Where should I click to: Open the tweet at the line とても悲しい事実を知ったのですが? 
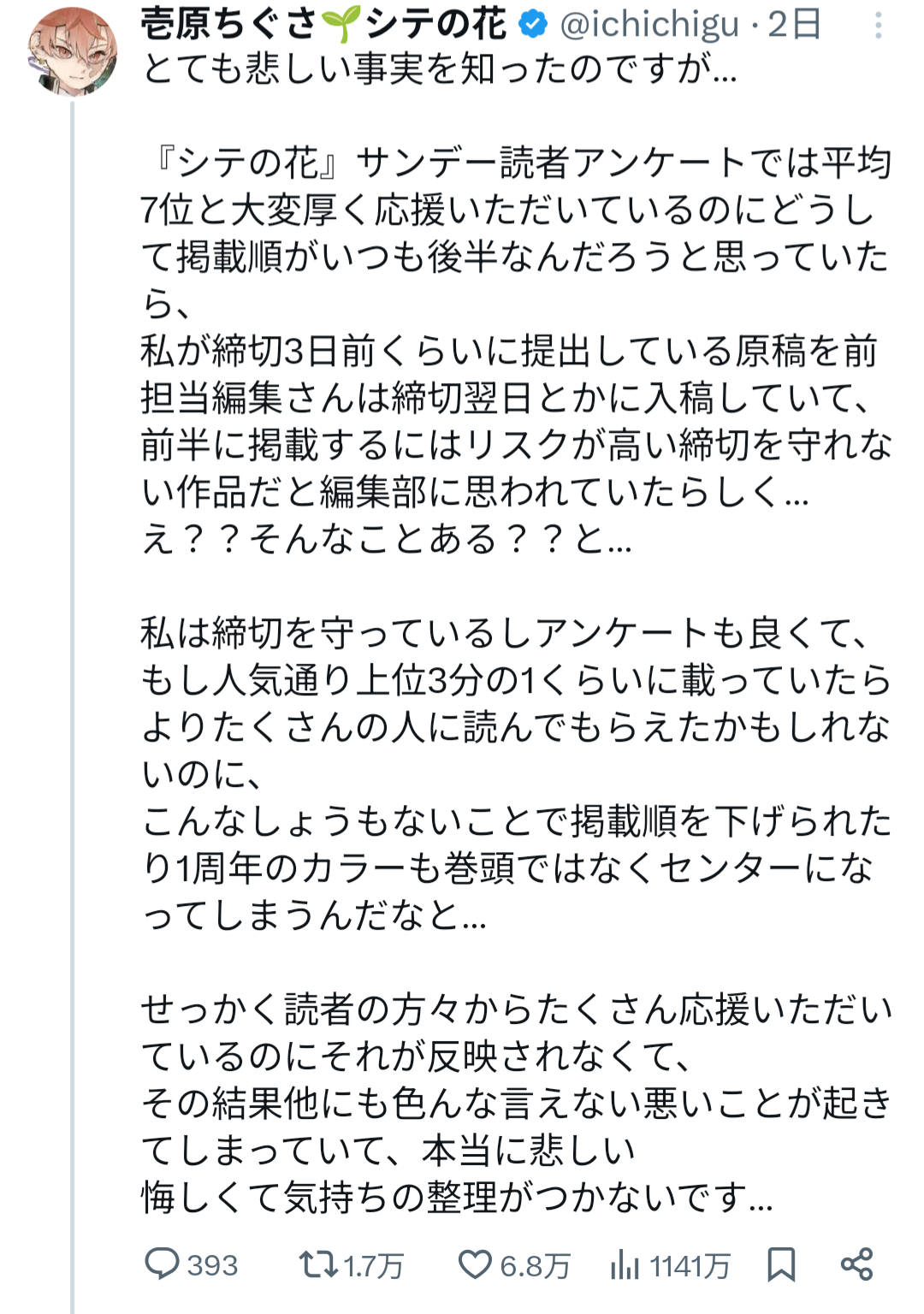(x=439, y=68)
